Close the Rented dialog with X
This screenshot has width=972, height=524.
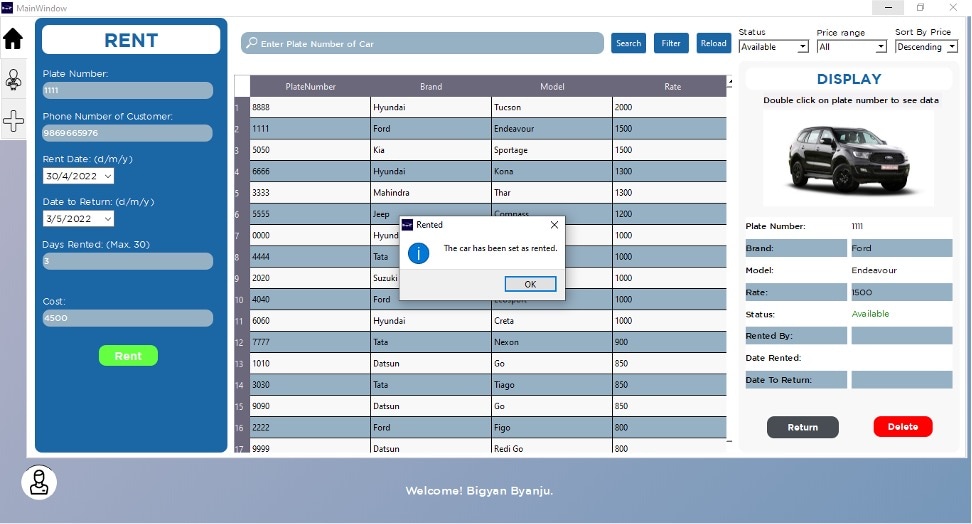[x=554, y=225]
